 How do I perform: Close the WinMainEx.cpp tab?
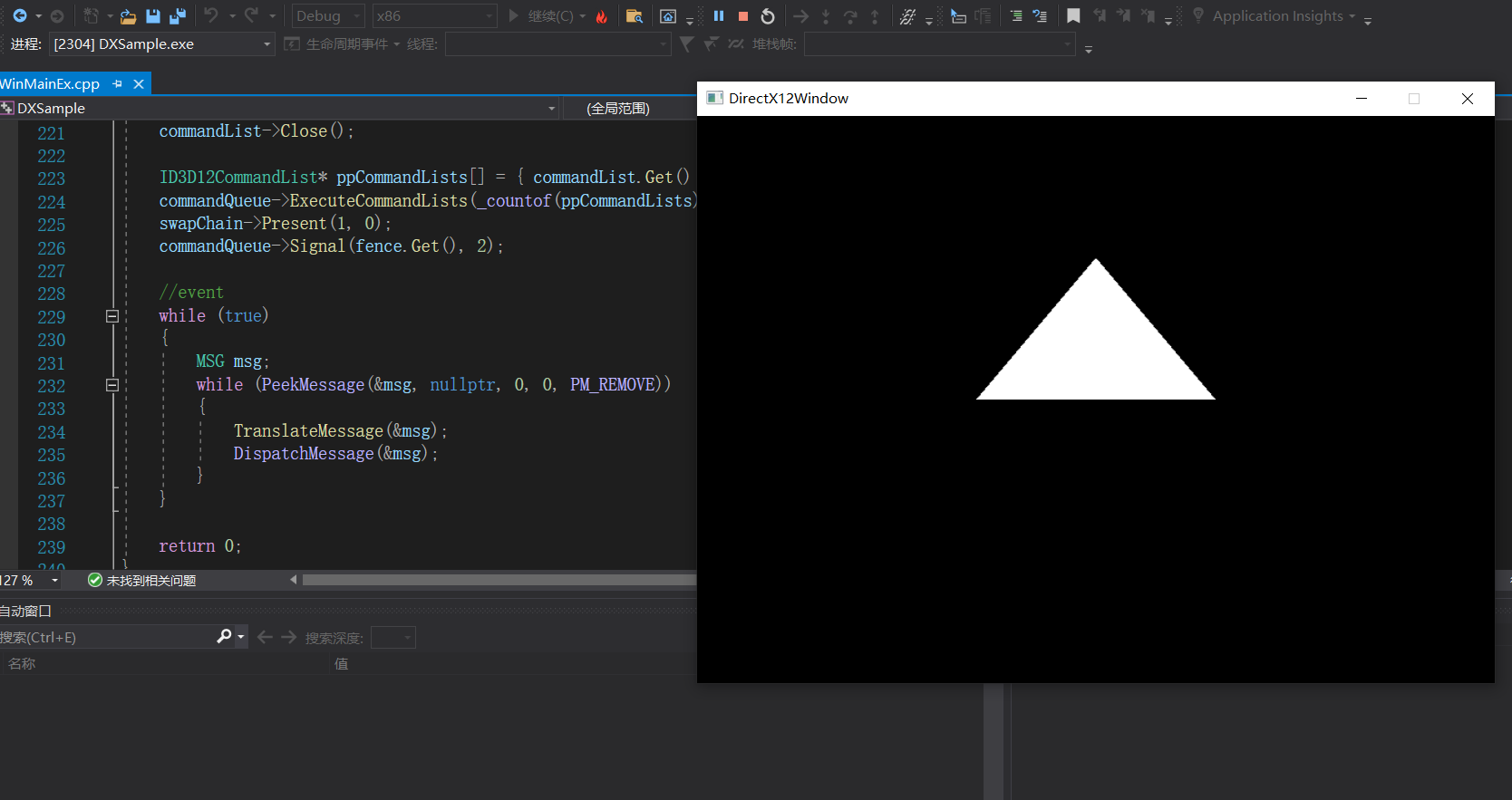point(139,84)
